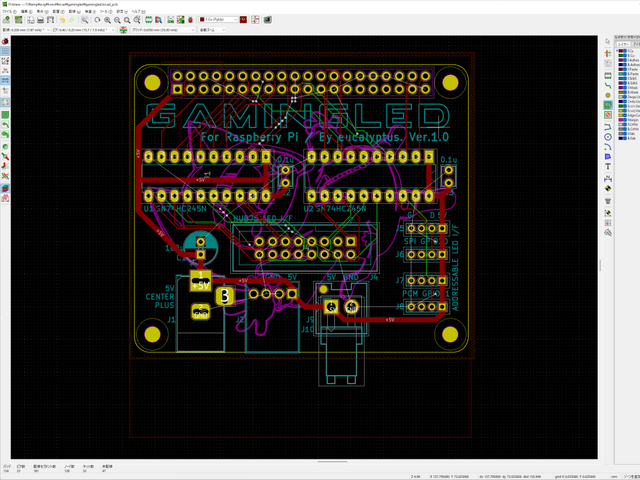Choose the Highlight net tool
The height and width of the screenshot is (480, 640).
[608, 54]
